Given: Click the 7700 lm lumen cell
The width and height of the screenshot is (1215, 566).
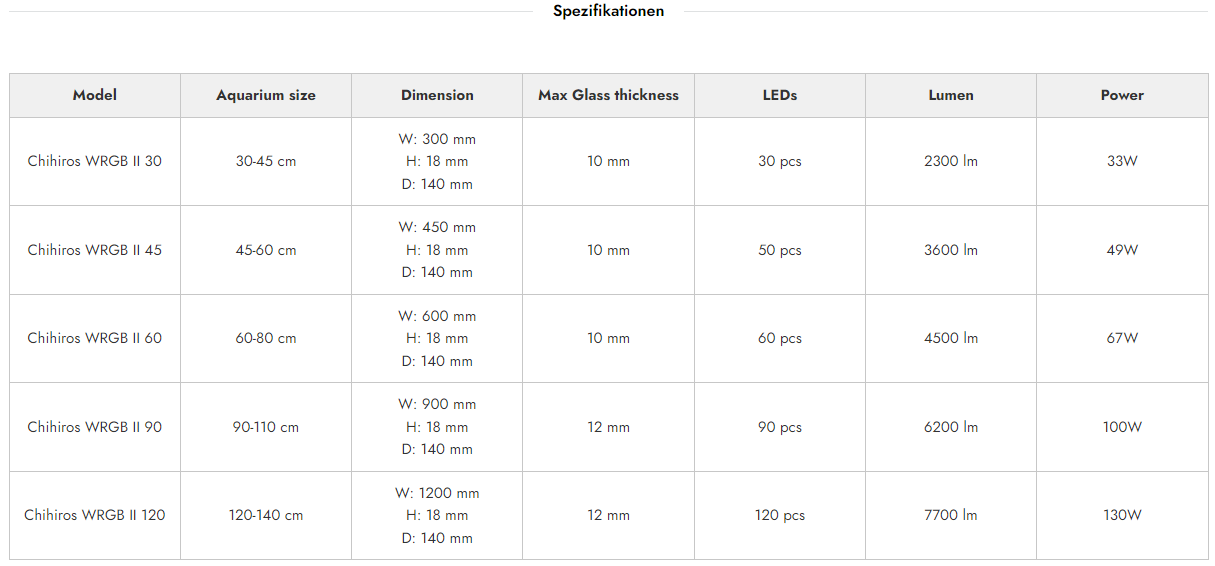Looking at the screenshot, I should [x=951, y=515].
